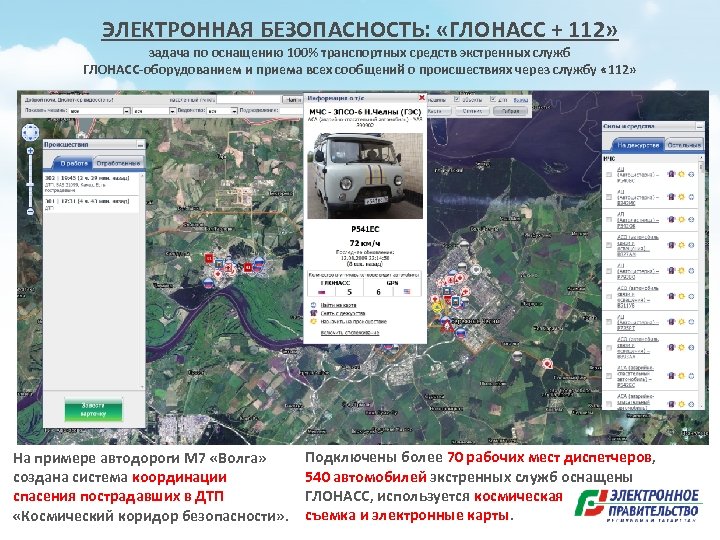The width and height of the screenshot is (720, 540).
Task: Check the seventh vehicle checkbox under МЧС
Action: (609, 322)
